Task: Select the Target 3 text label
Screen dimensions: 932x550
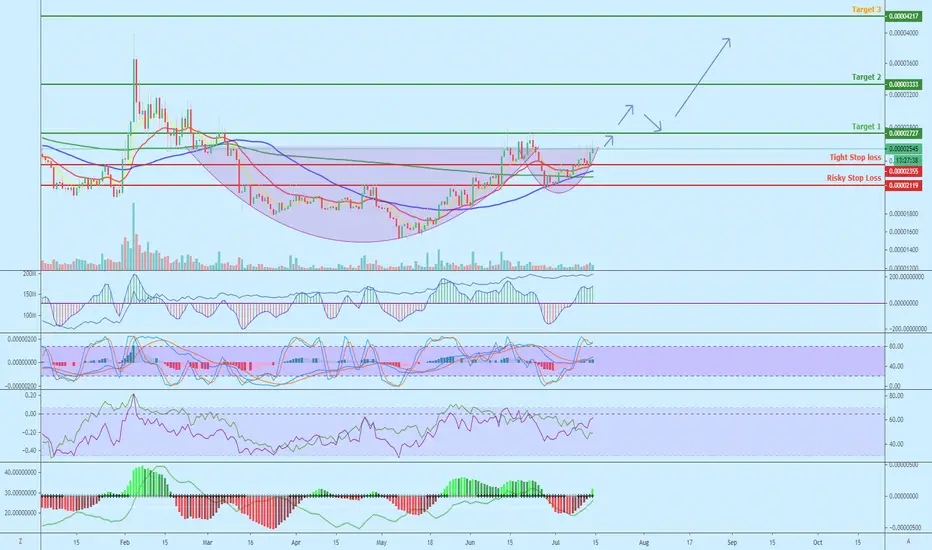Action: click(867, 10)
